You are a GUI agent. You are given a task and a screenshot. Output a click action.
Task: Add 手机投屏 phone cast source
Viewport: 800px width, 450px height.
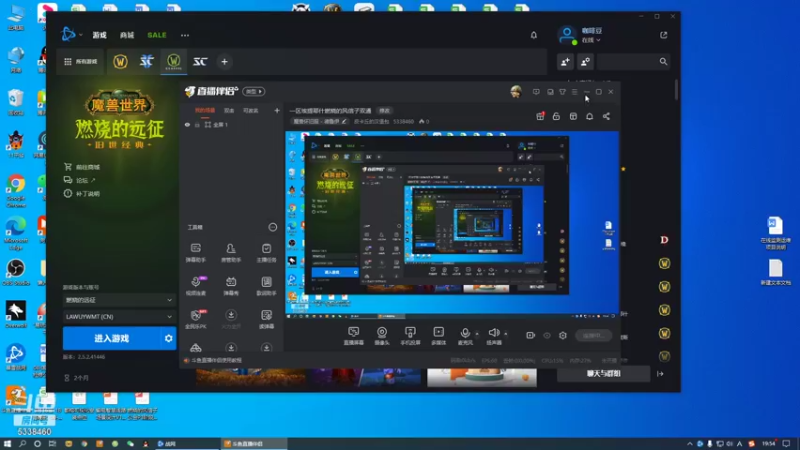[410, 336]
